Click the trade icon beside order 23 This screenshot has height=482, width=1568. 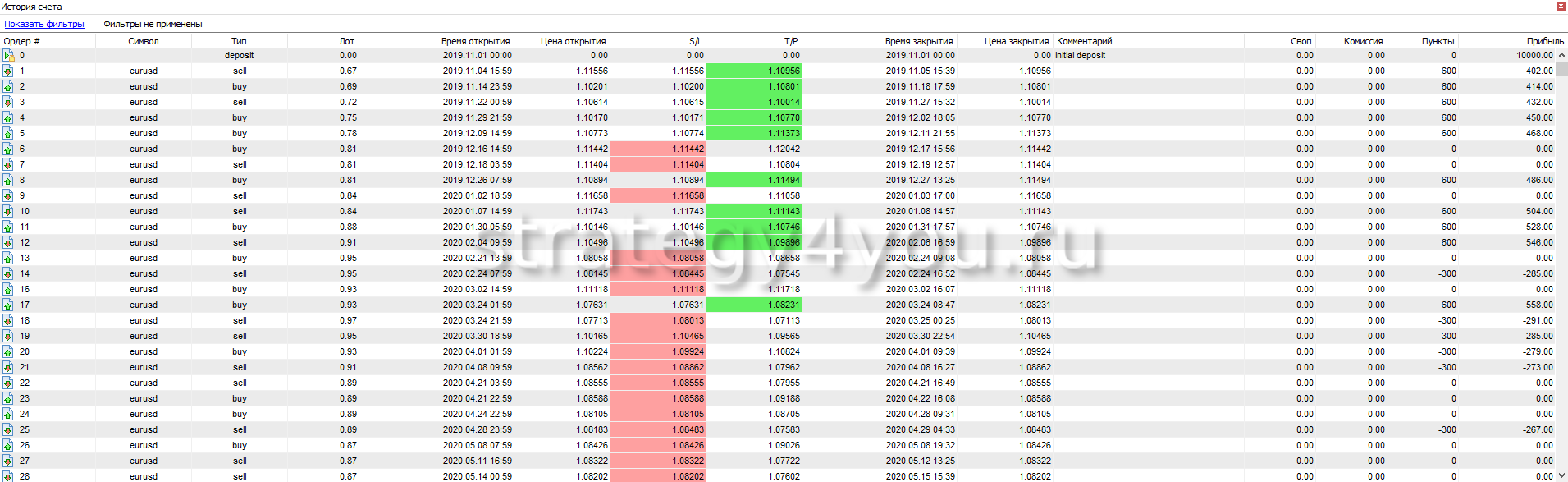7,398
